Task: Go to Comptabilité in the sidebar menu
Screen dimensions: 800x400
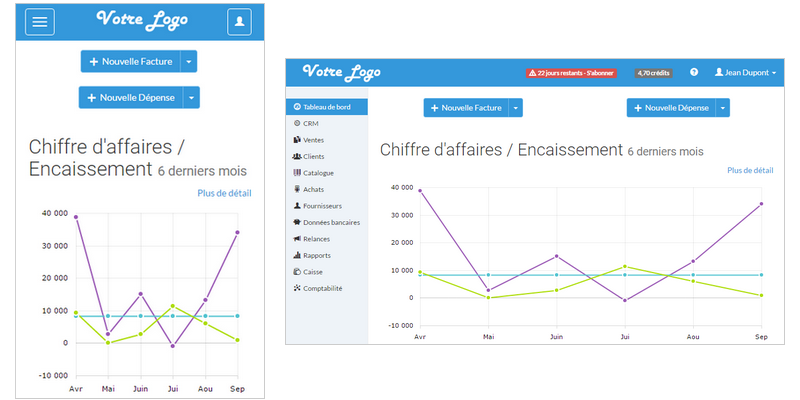Action: [x=322, y=288]
